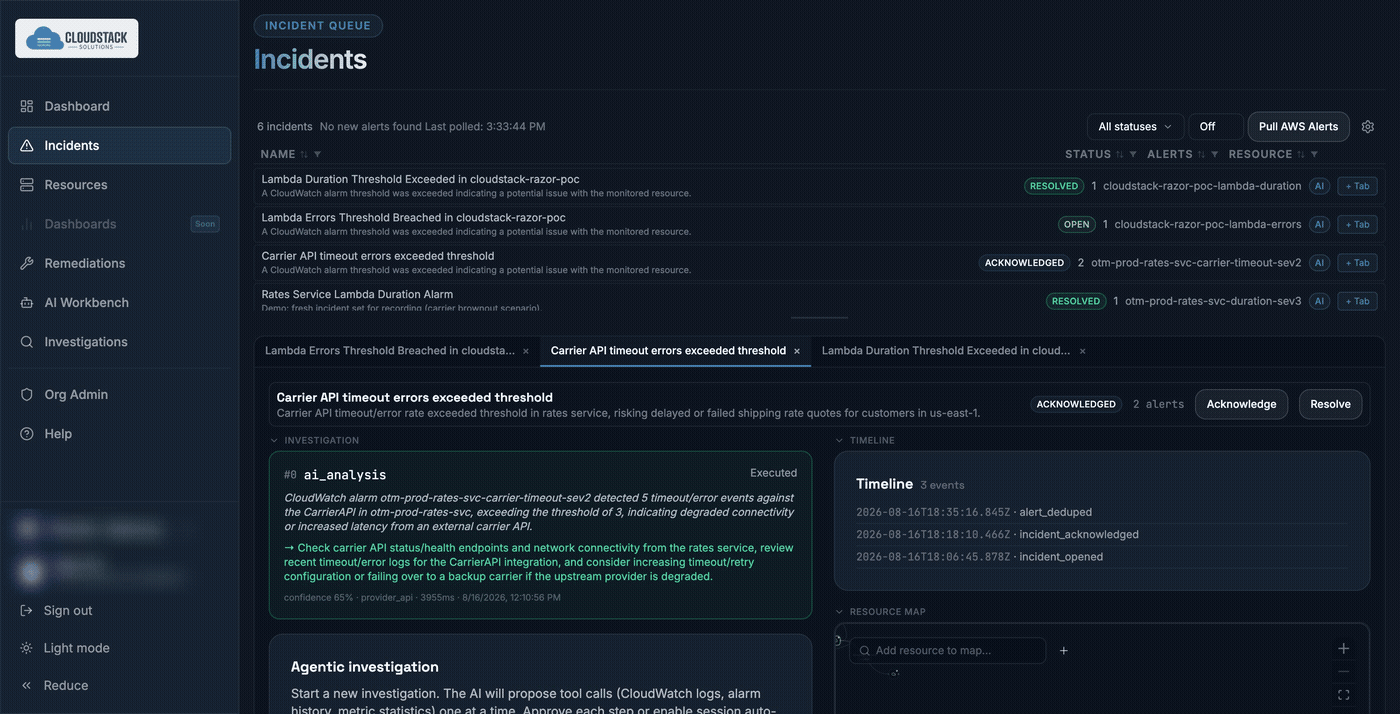Click the CloudStack Solutions logo
The width and height of the screenshot is (1400, 714).
tap(77, 38)
